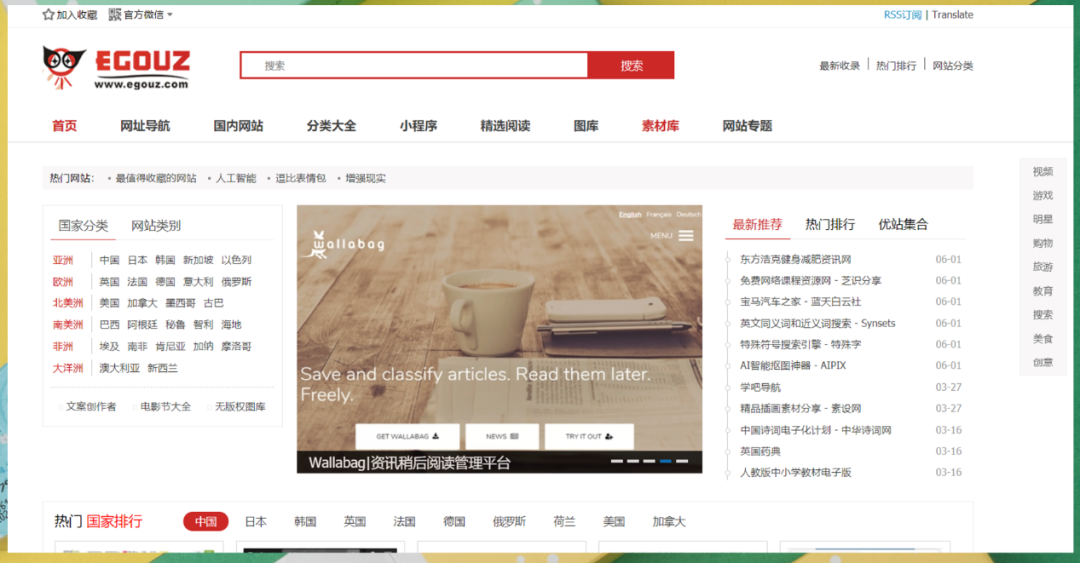
Task: Select the 北美洲 region link
Action: [68, 303]
